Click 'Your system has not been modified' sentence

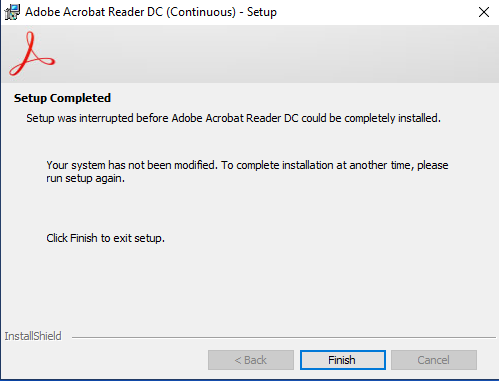click(x=132, y=165)
